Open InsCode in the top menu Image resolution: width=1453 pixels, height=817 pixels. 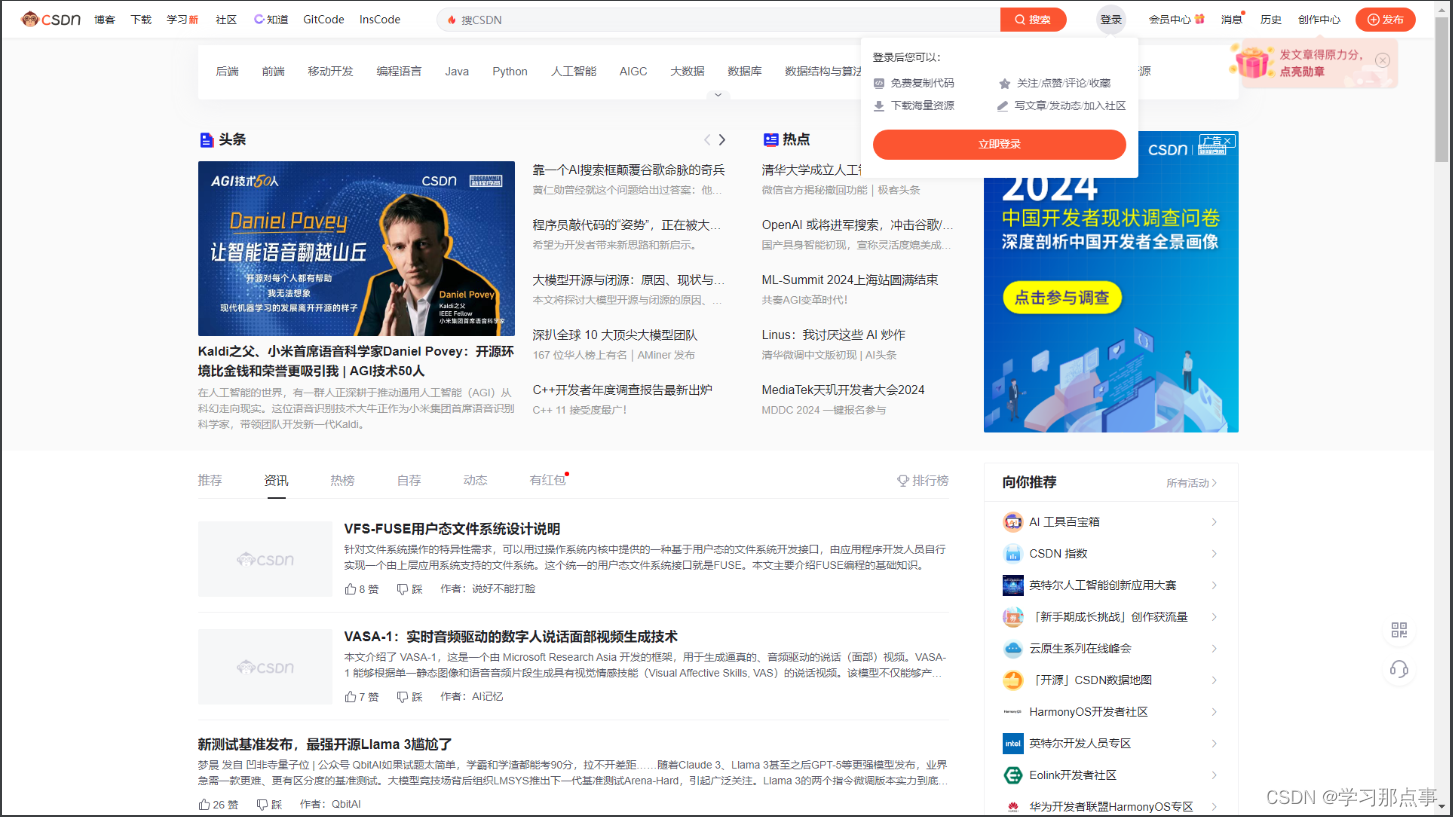pyautogui.click(x=380, y=19)
